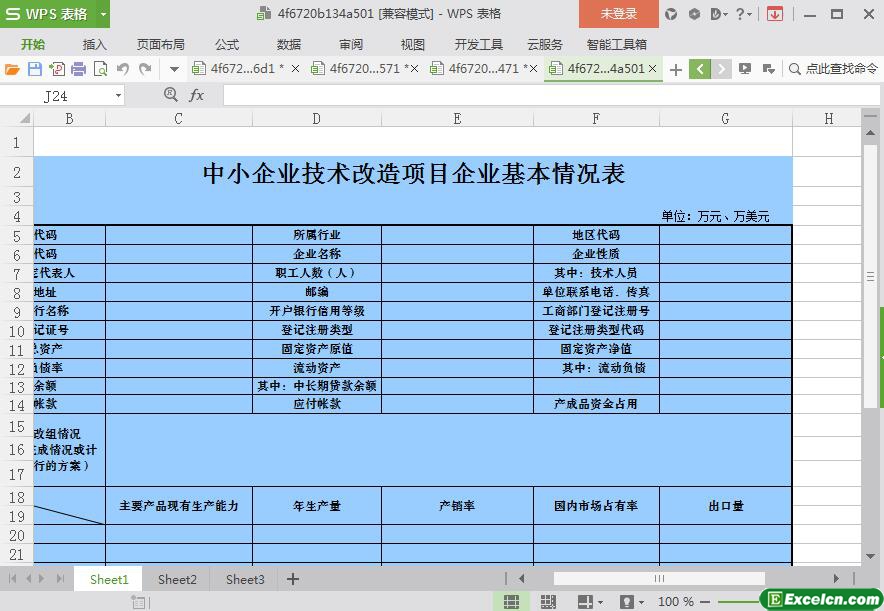Click the horizontal scrollbar thumb
Screen dimensions: 884x611
(659, 578)
